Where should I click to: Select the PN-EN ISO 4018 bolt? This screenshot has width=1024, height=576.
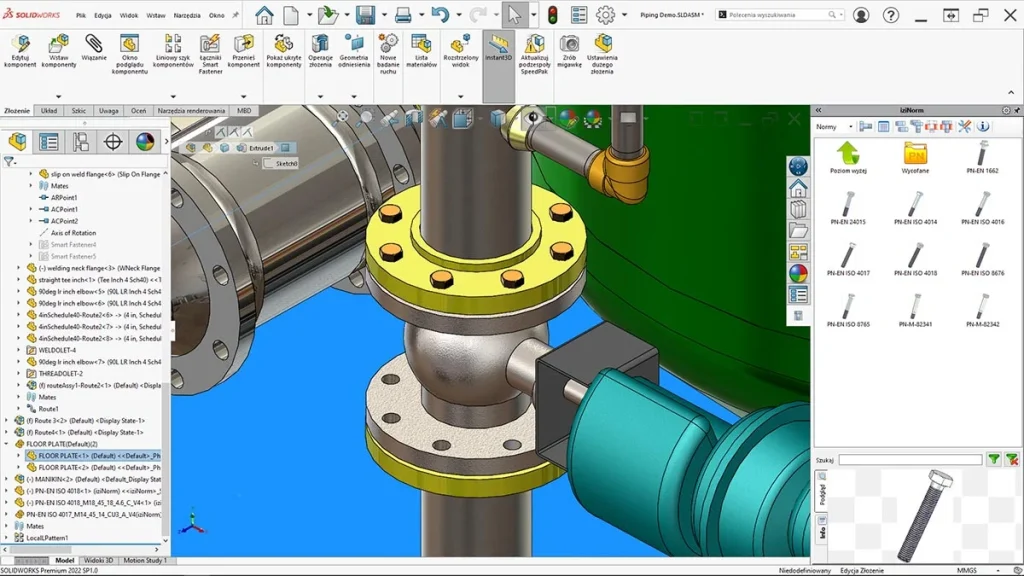click(x=915, y=259)
